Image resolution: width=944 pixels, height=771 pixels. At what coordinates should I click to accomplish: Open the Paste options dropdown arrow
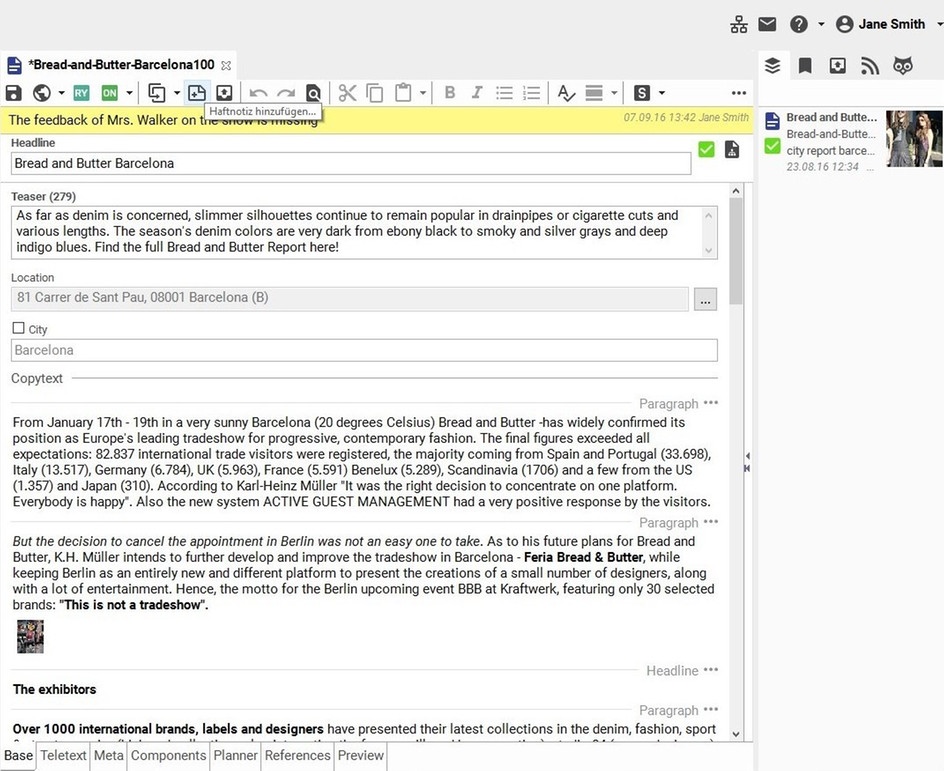(423, 93)
